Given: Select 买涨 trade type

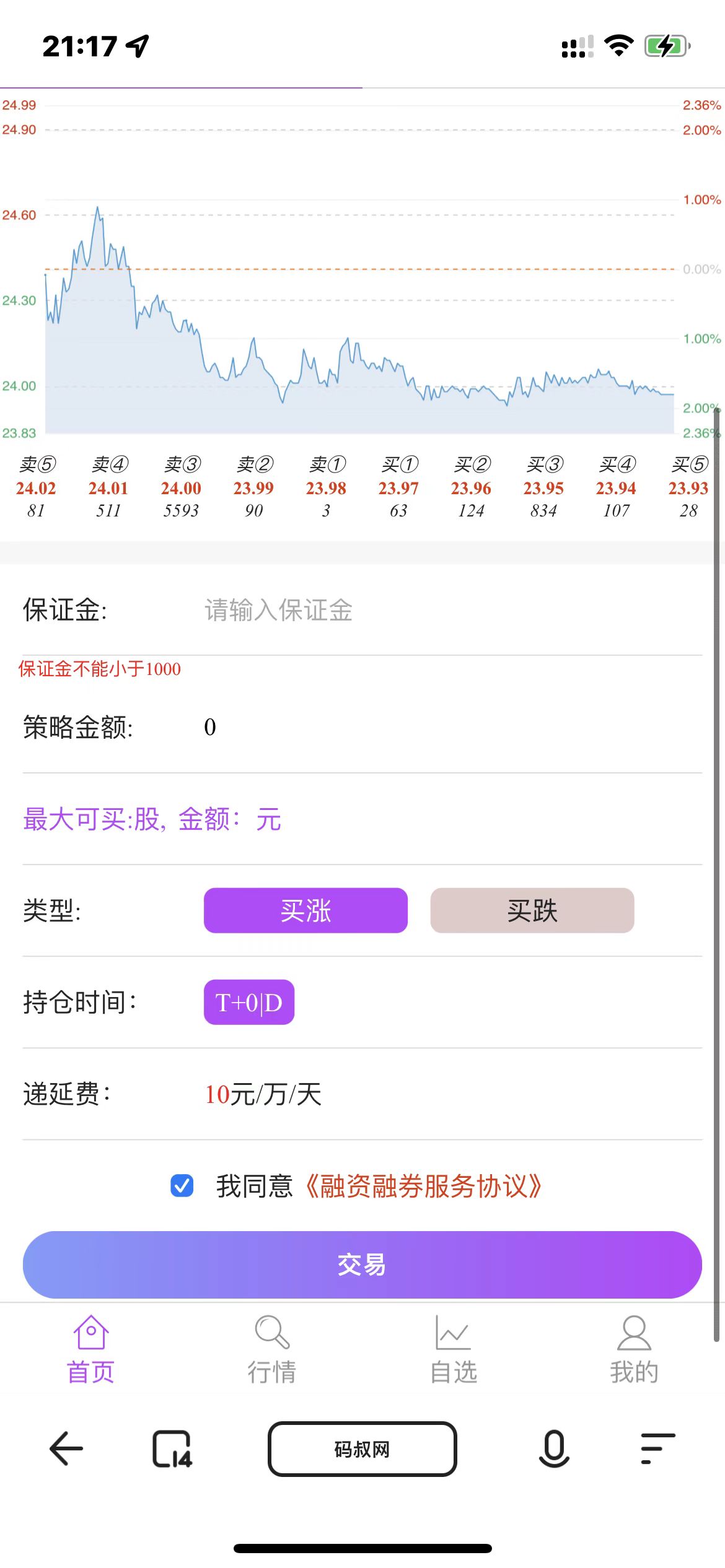Looking at the screenshot, I should 305,910.
